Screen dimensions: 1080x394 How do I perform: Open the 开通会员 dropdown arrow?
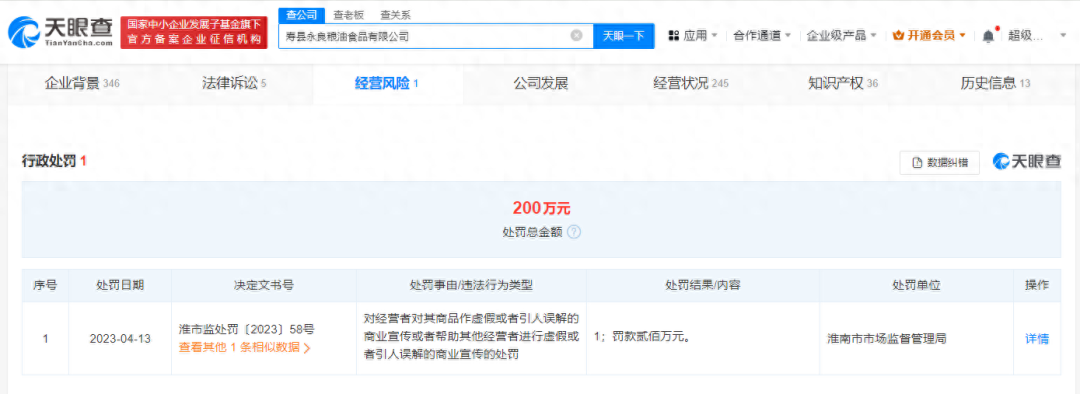pos(962,35)
